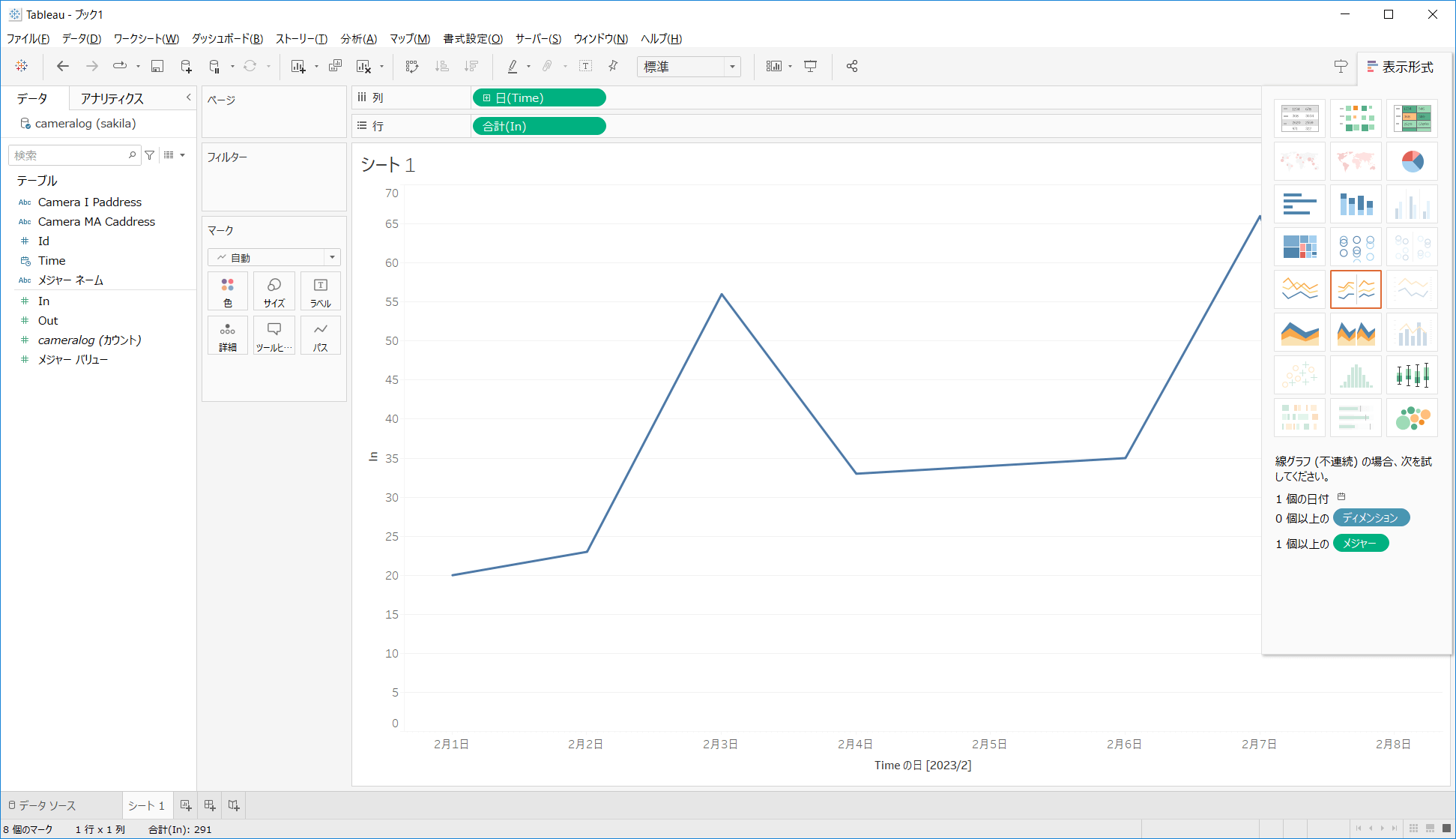Click the Label mark card
This screenshot has height=839, width=1456.
321,292
